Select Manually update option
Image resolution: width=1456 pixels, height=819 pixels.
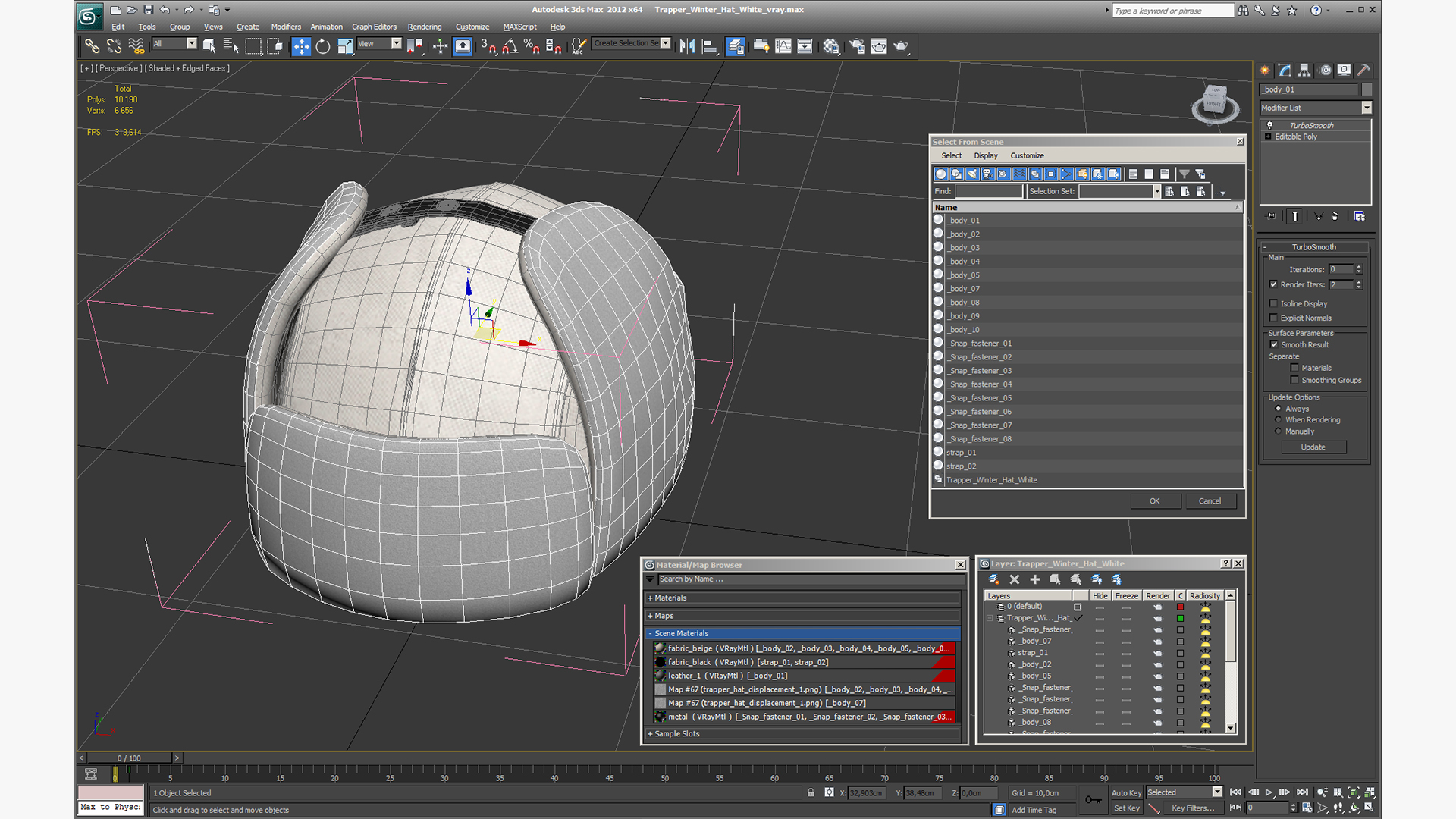tap(1279, 431)
